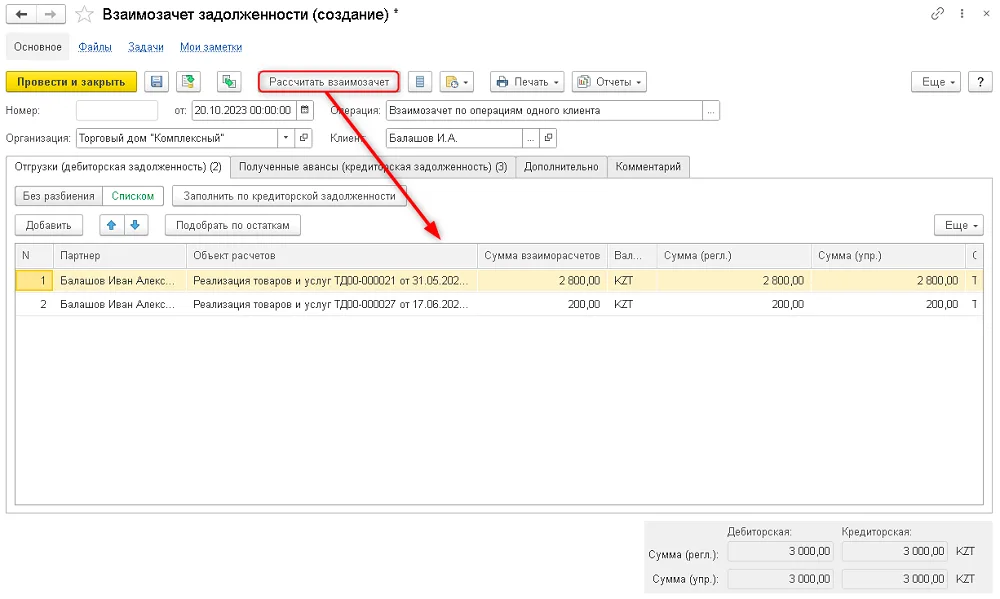Open the create-based-on dropdown left of Печать
Viewport: 1000px width, 599px height.
457,82
